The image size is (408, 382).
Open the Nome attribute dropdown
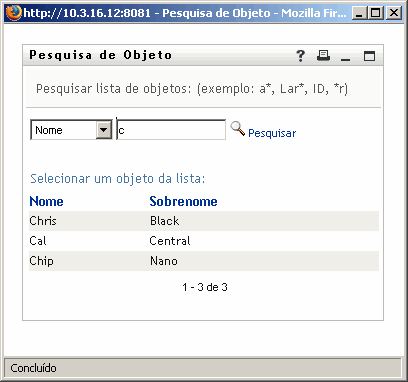pyautogui.click(x=71, y=130)
